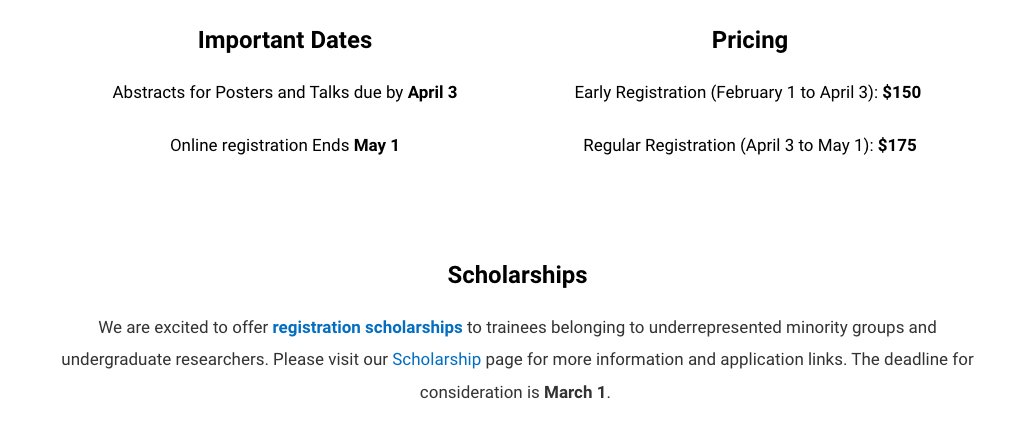Screen dimensions: 1029x437
Task: Click the Early Registration label
Action: tap(640, 93)
